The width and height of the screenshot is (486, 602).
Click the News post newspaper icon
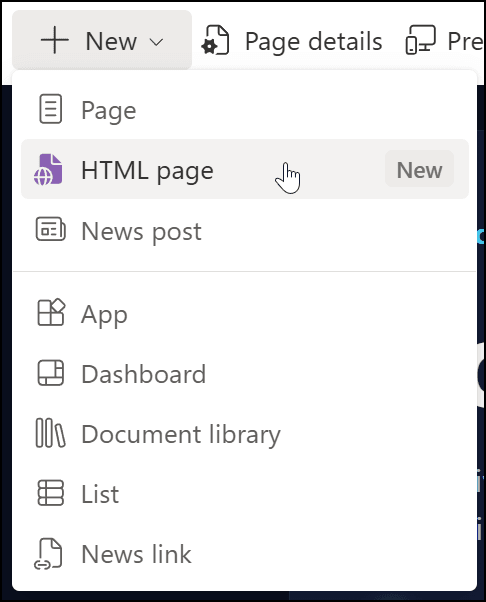[51, 230]
